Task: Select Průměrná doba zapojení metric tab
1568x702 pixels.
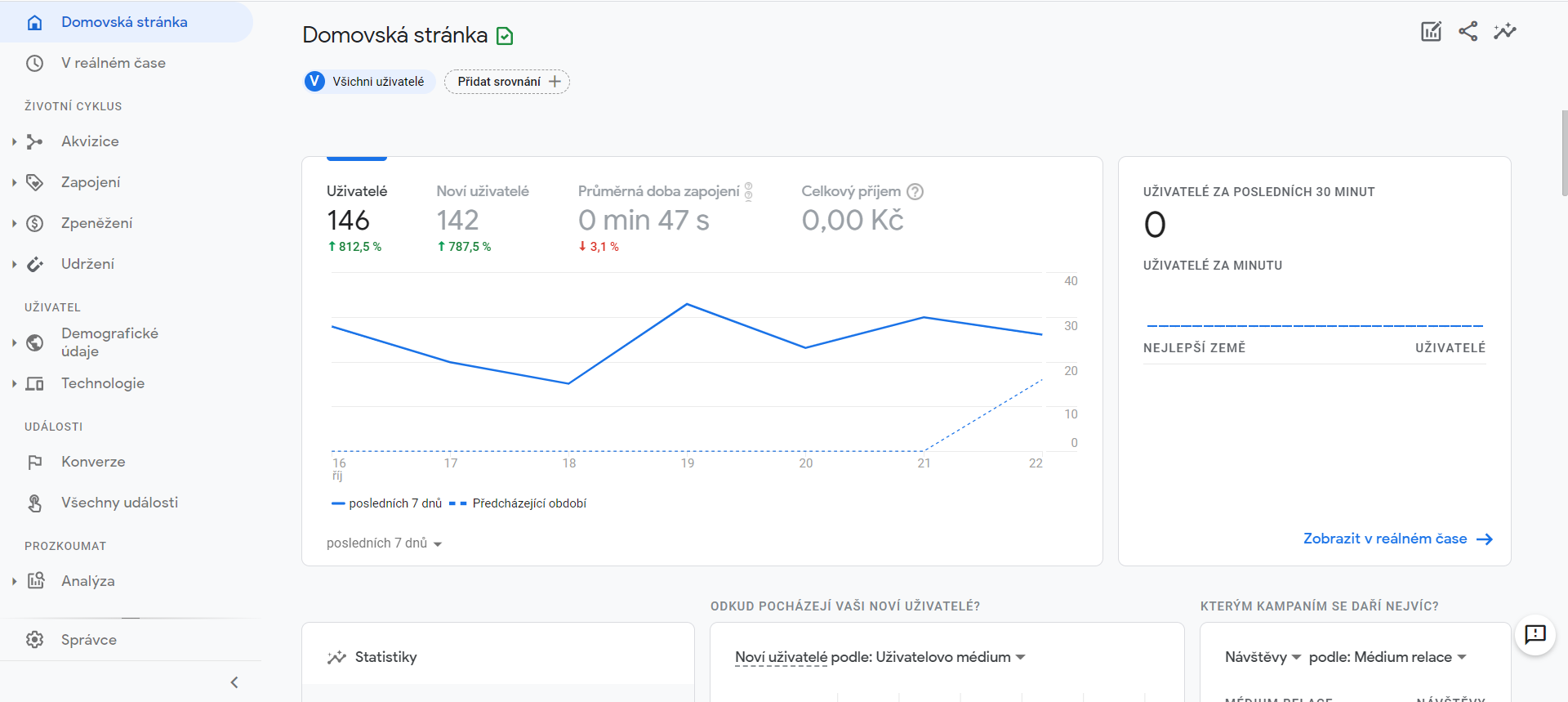Action: pos(665,219)
